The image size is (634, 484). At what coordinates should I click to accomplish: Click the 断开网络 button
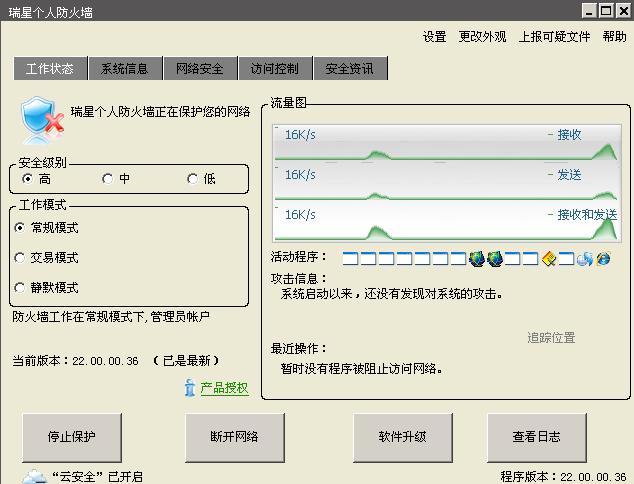click(x=235, y=437)
